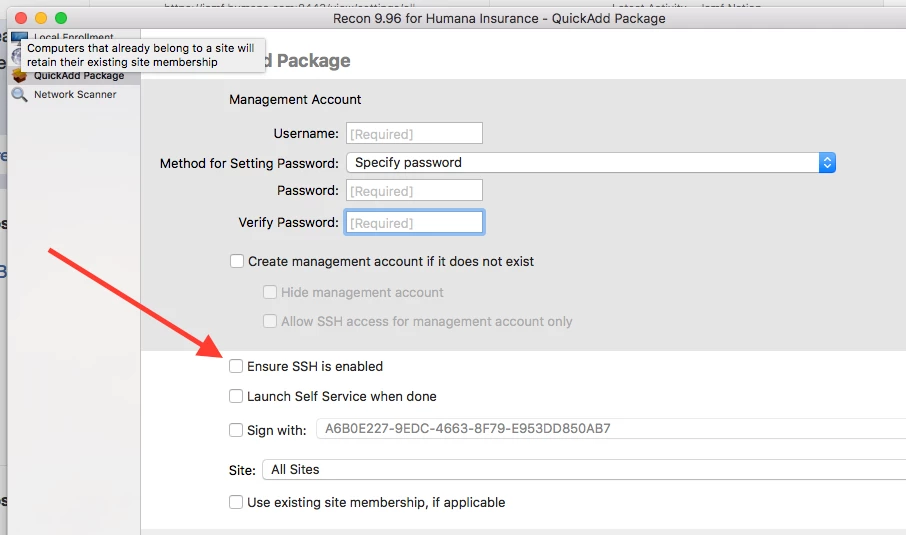The width and height of the screenshot is (906, 535).
Task: Check Use existing site membership, if applicable
Action: [x=236, y=502]
